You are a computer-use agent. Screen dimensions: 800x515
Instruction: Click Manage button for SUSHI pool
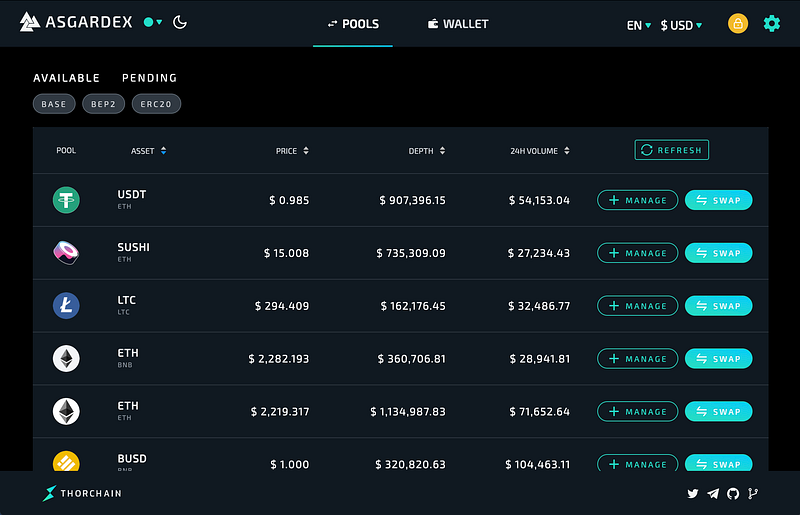point(638,253)
